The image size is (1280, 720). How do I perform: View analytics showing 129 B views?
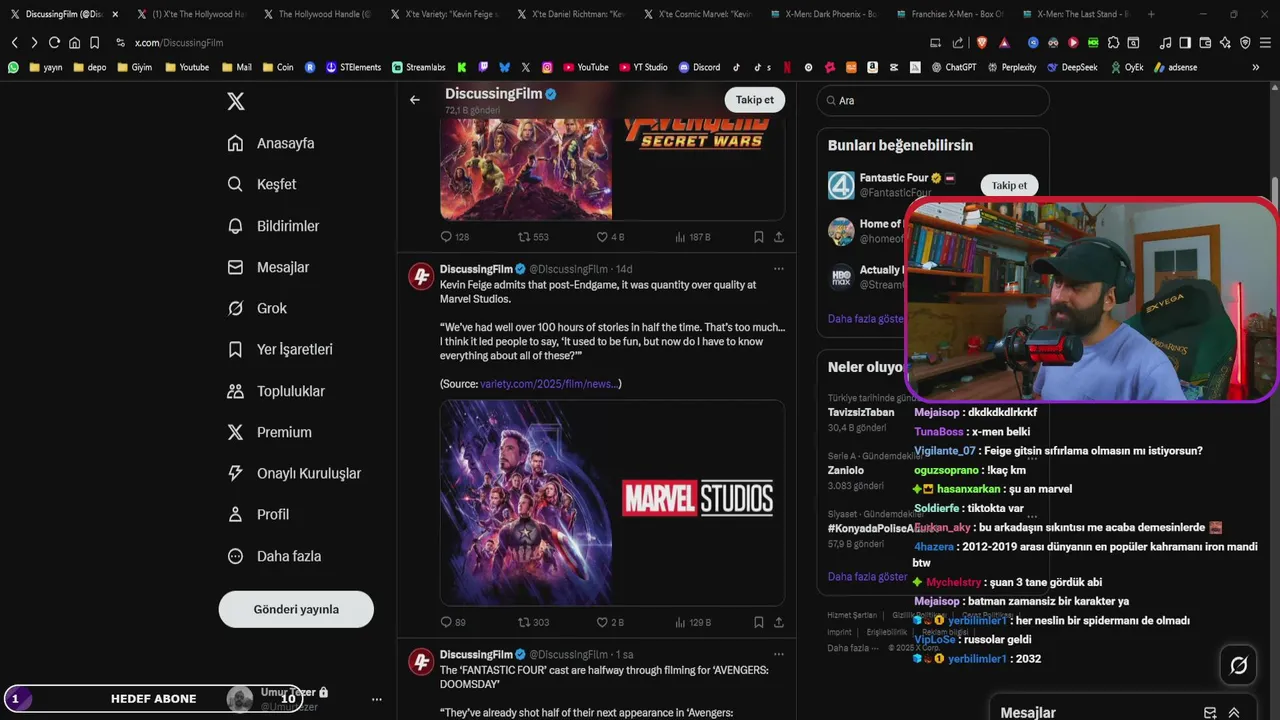[x=692, y=622]
